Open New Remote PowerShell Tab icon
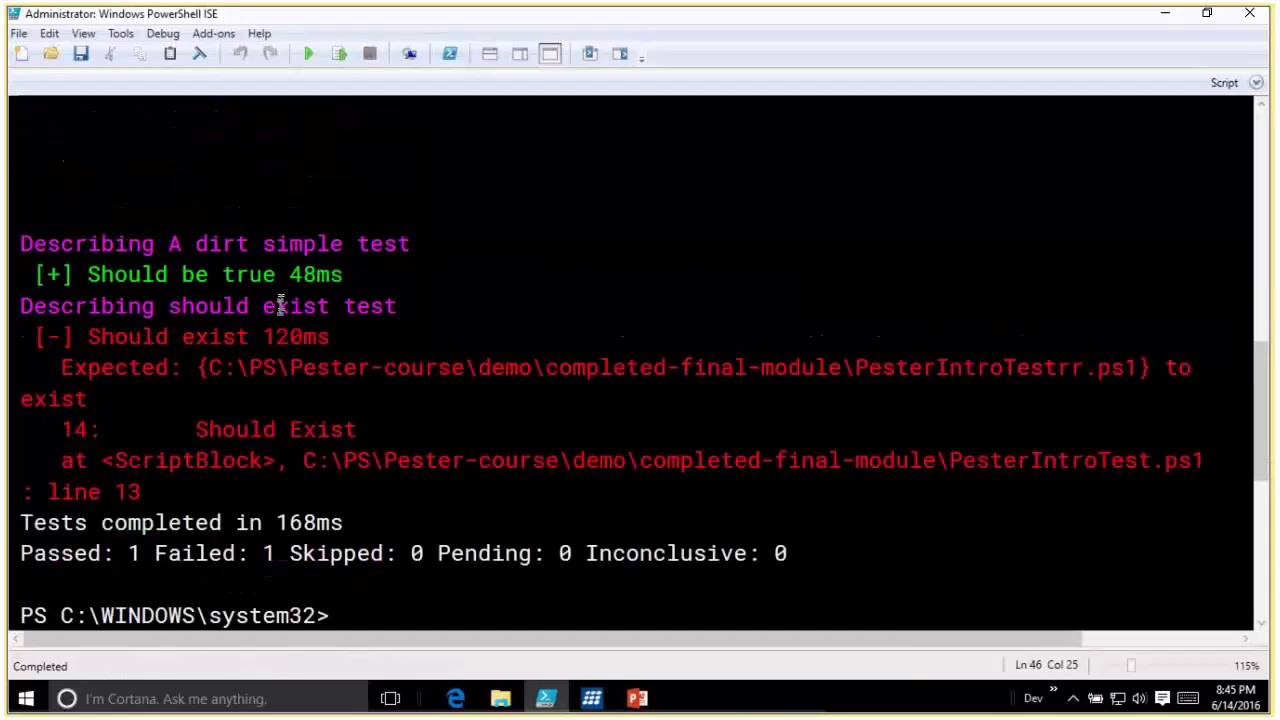This screenshot has width=1280, height=720. point(409,54)
